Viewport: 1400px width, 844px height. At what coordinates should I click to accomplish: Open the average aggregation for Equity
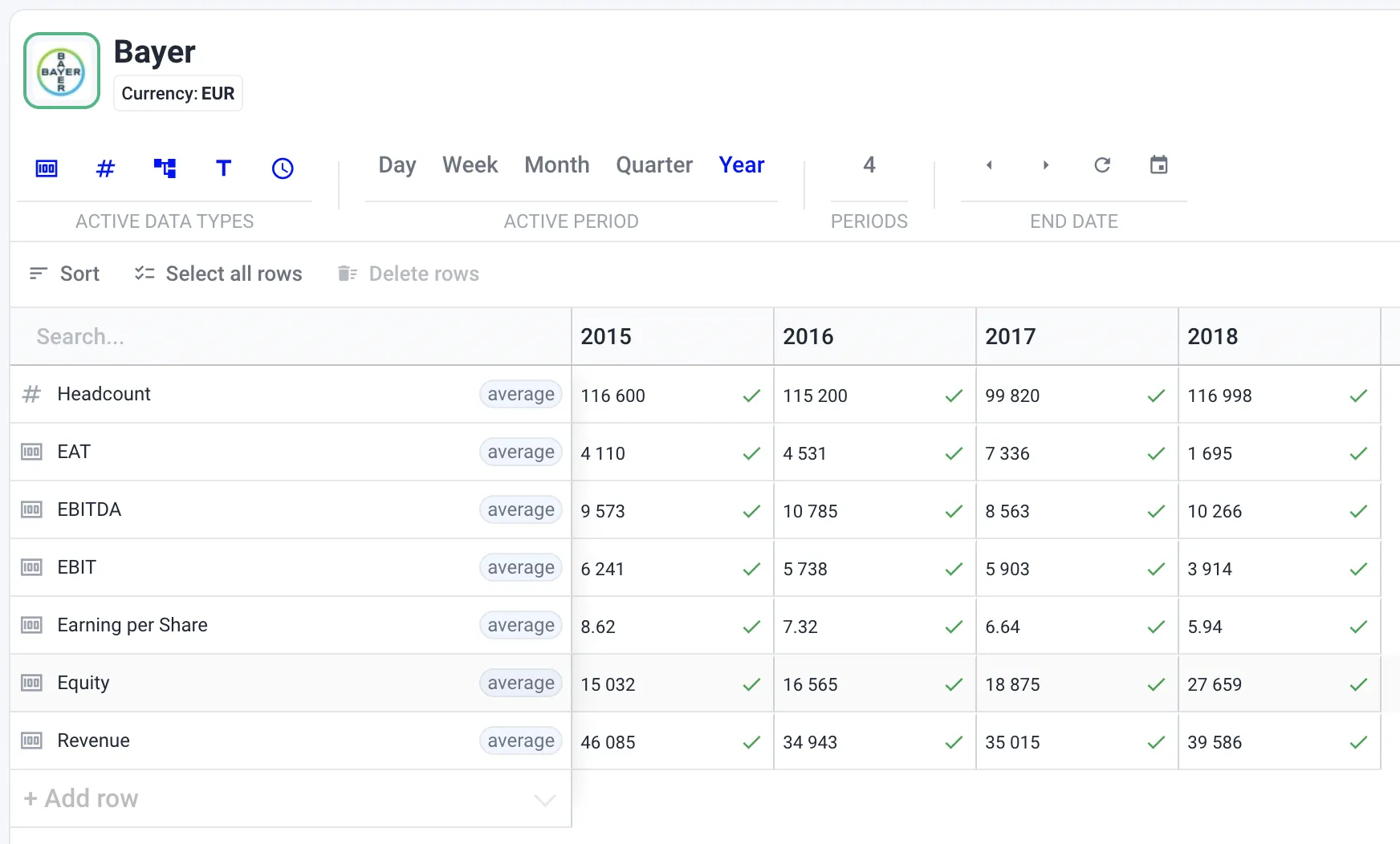[x=521, y=683]
